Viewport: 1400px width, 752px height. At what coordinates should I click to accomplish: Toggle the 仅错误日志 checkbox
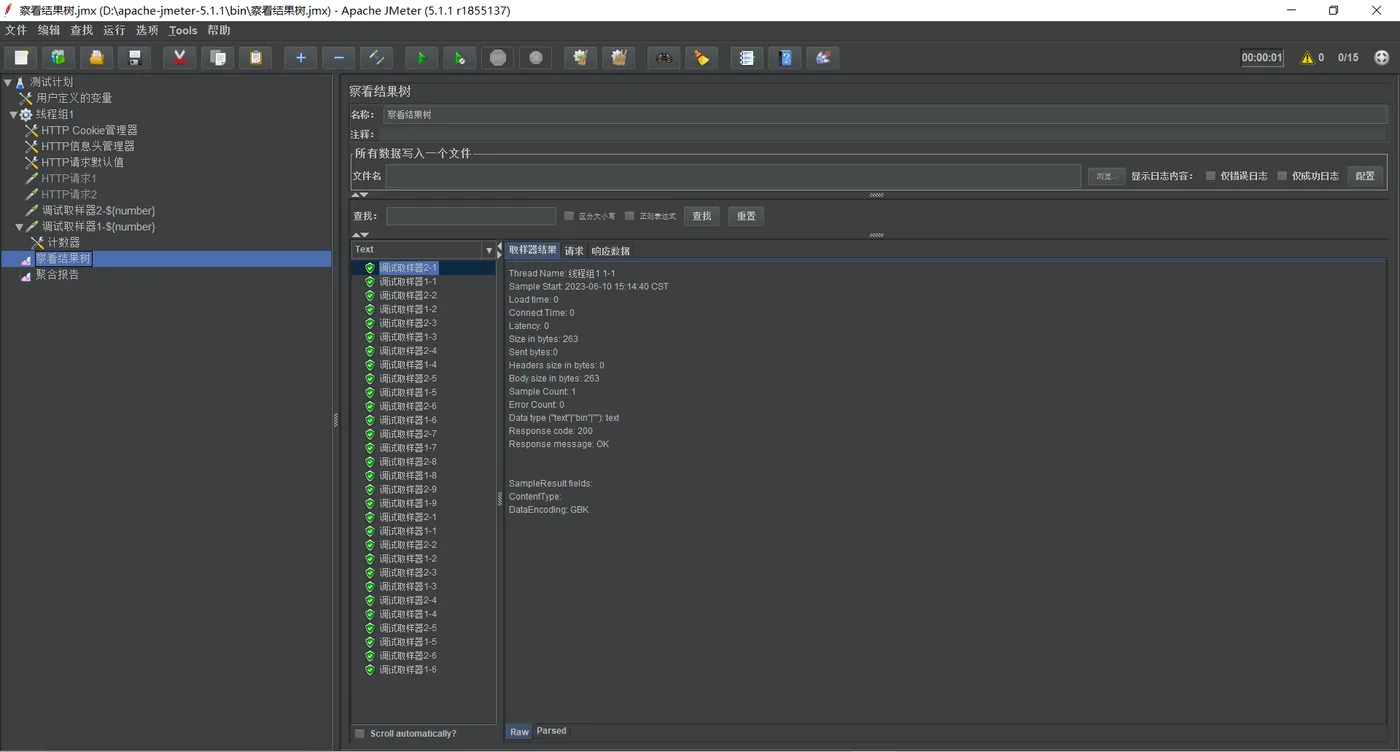coord(1211,176)
